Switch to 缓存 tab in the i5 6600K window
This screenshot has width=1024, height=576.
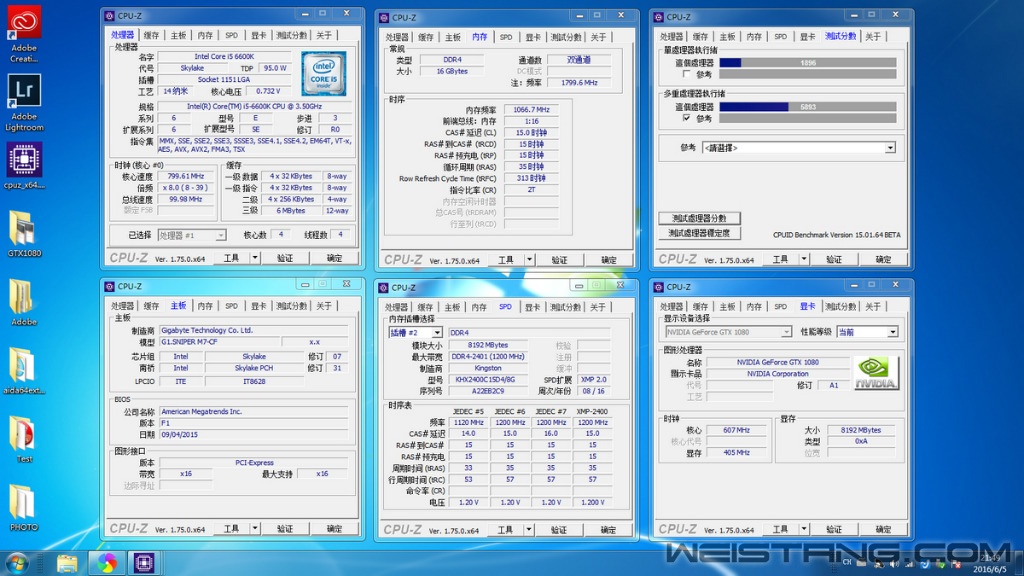(x=152, y=35)
